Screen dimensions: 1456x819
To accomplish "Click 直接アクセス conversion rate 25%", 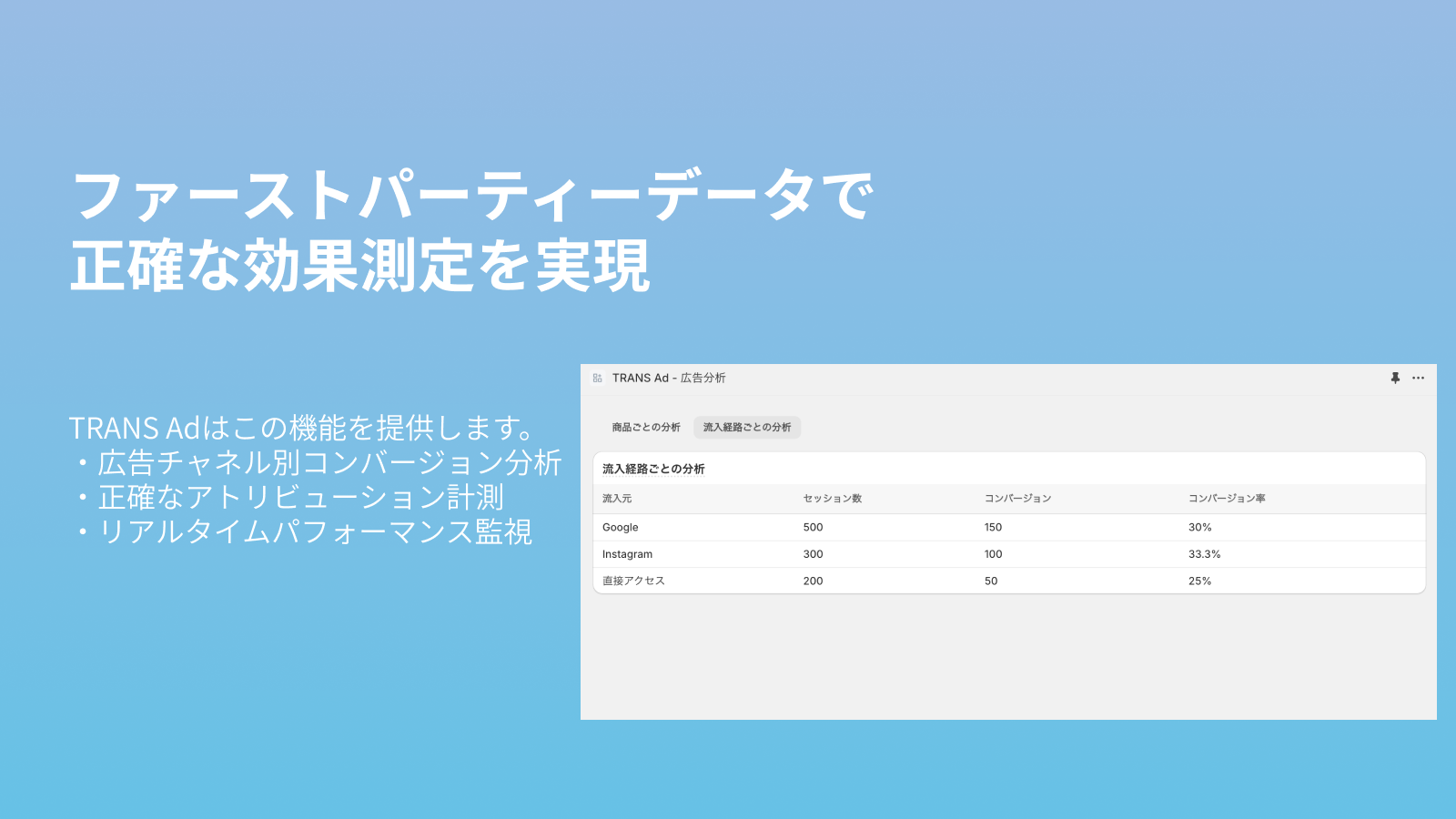I will pos(1200,581).
